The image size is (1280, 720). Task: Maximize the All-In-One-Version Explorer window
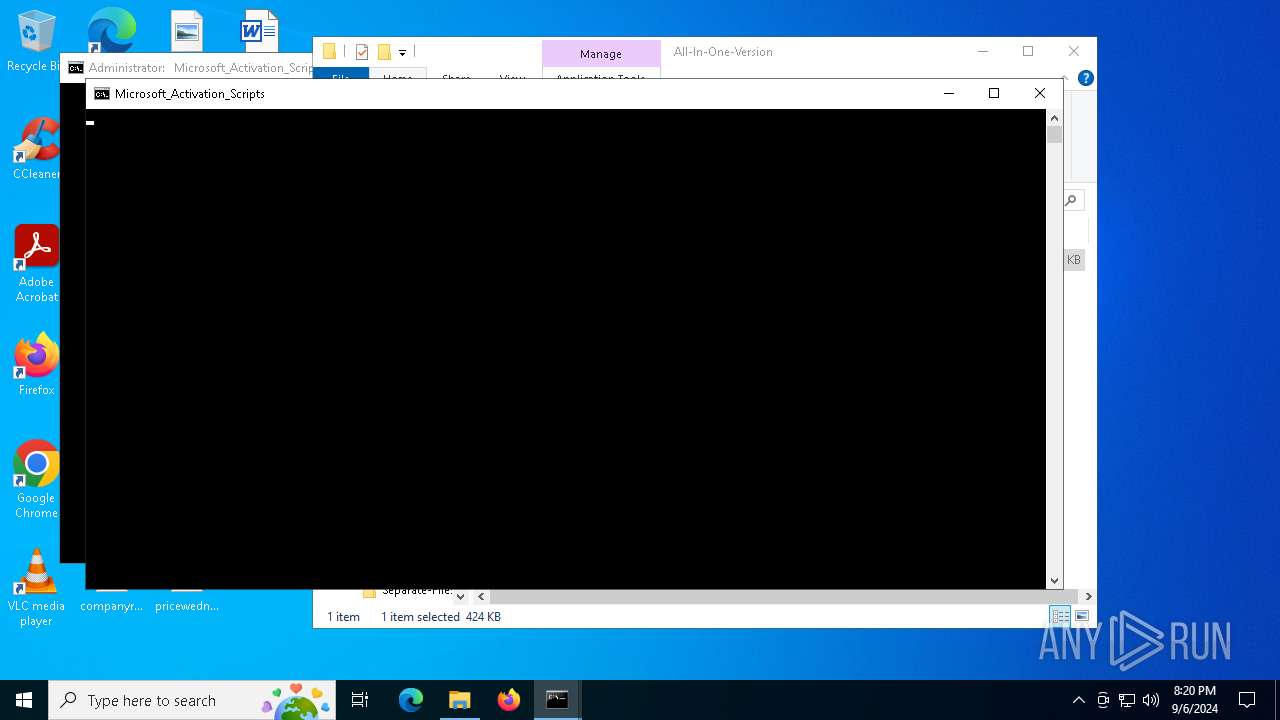coord(1028,52)
